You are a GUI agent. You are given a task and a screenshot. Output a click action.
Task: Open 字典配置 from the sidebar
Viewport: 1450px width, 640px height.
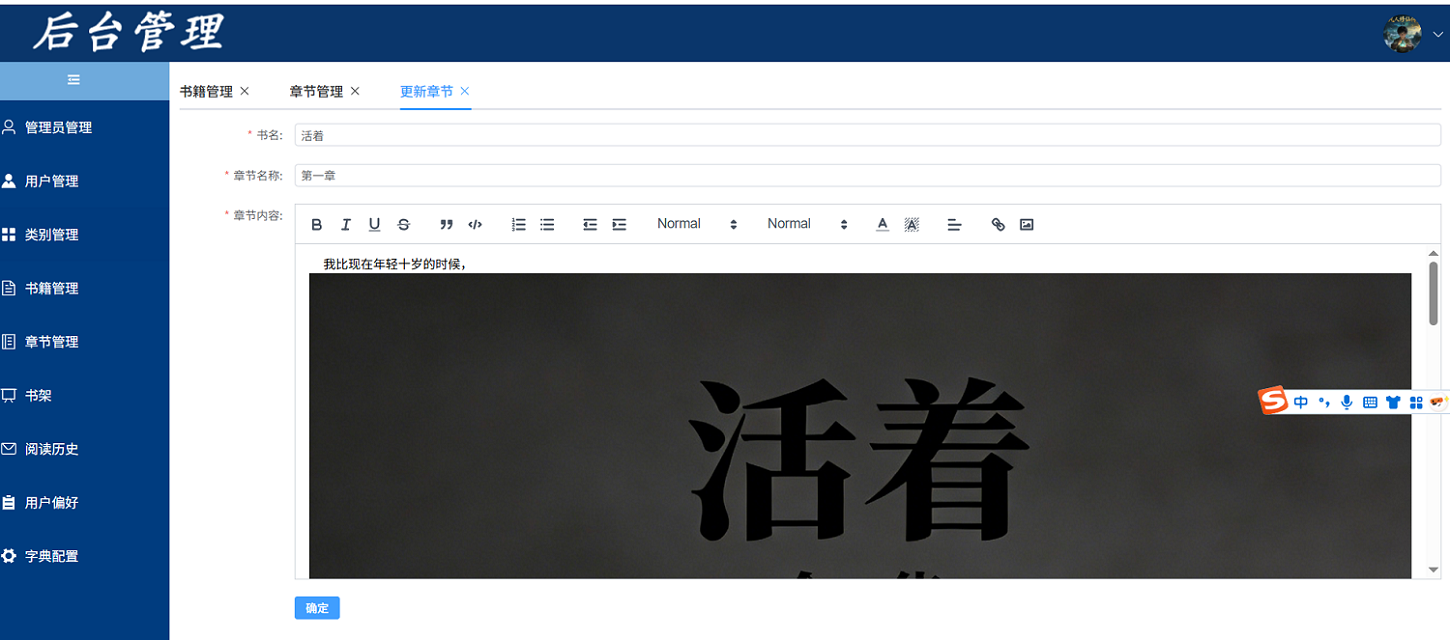tap(52, 556)
